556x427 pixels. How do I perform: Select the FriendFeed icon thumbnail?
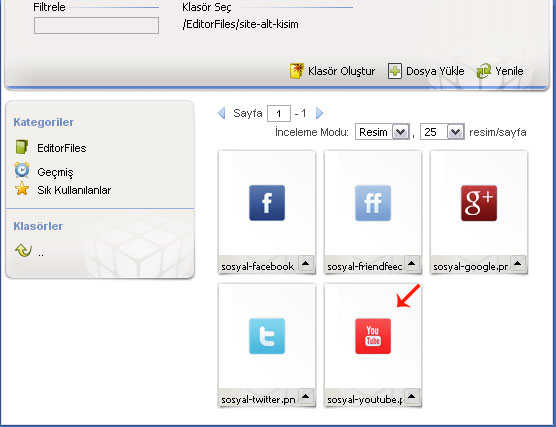click(373, 203)
